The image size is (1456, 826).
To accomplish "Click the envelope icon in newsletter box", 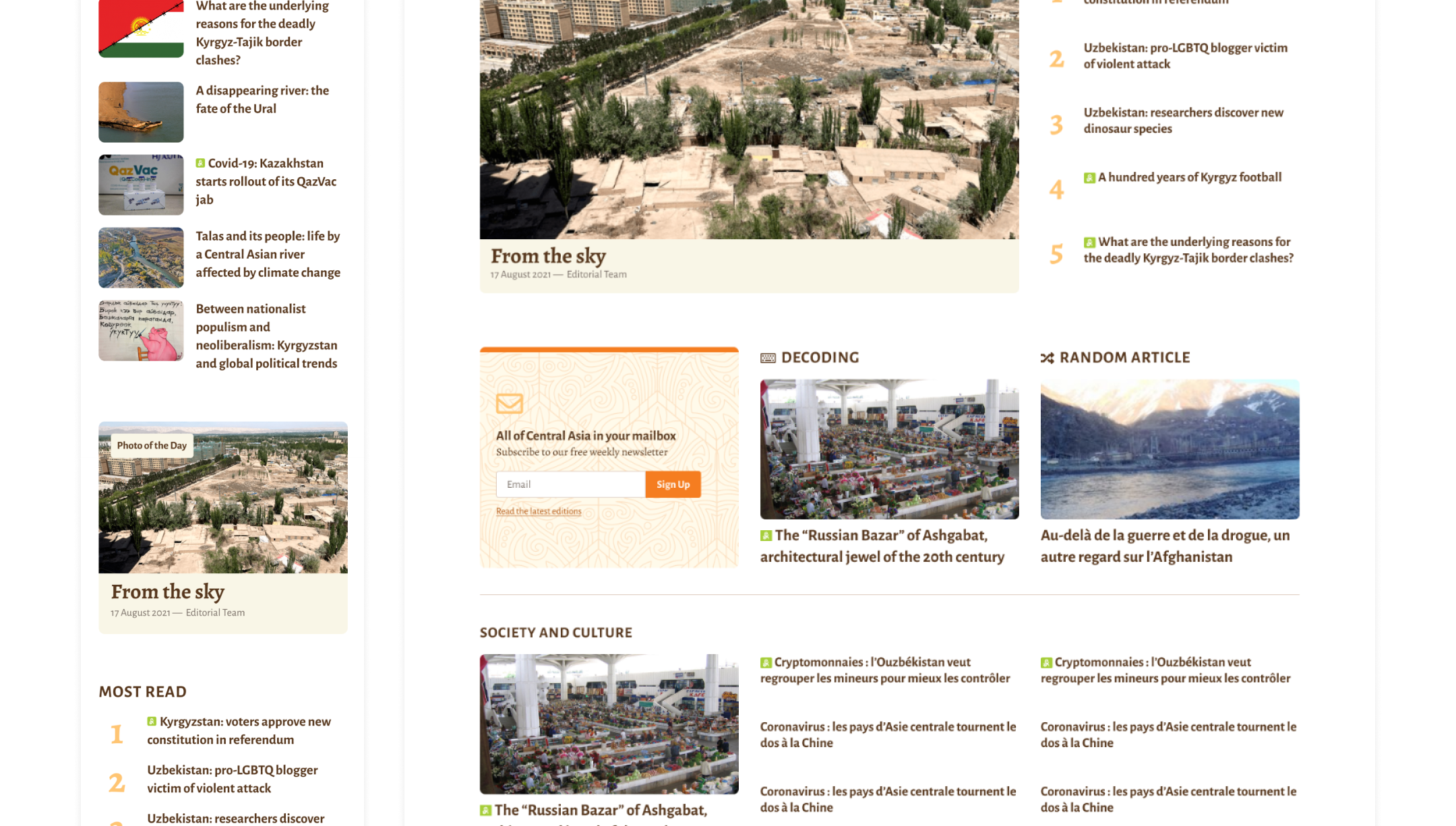I will click(x=509, y=404).
